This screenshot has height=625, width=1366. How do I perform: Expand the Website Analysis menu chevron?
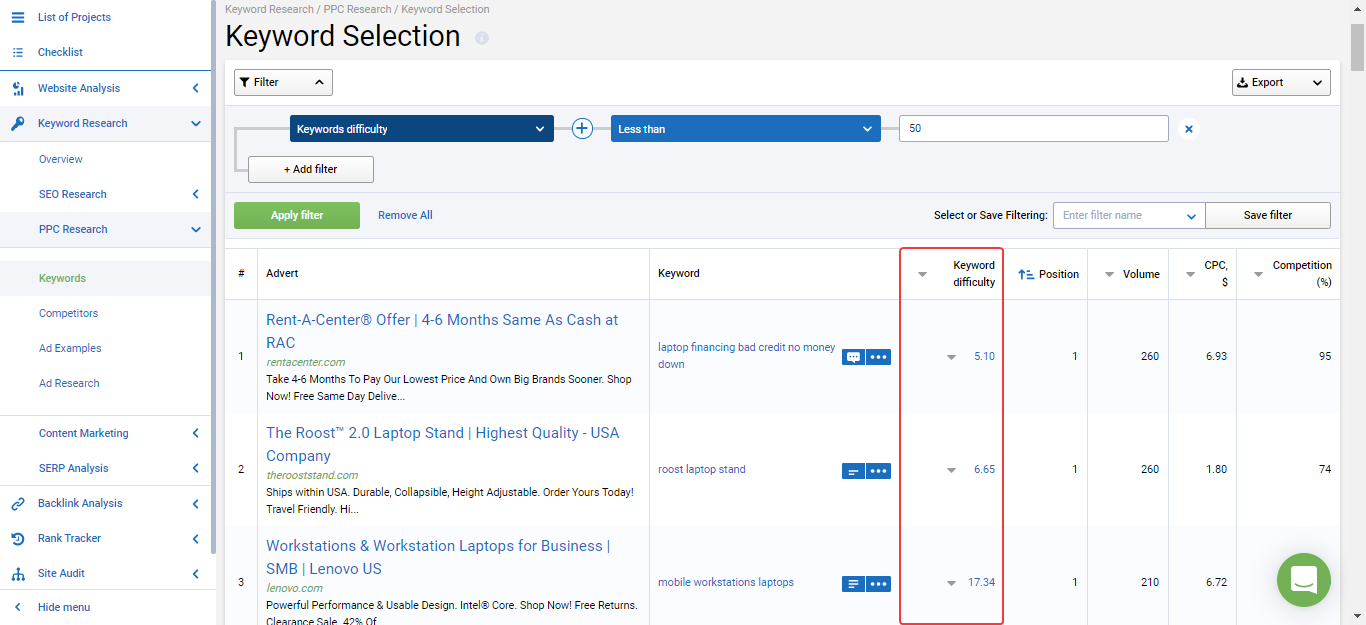point(195,88)
